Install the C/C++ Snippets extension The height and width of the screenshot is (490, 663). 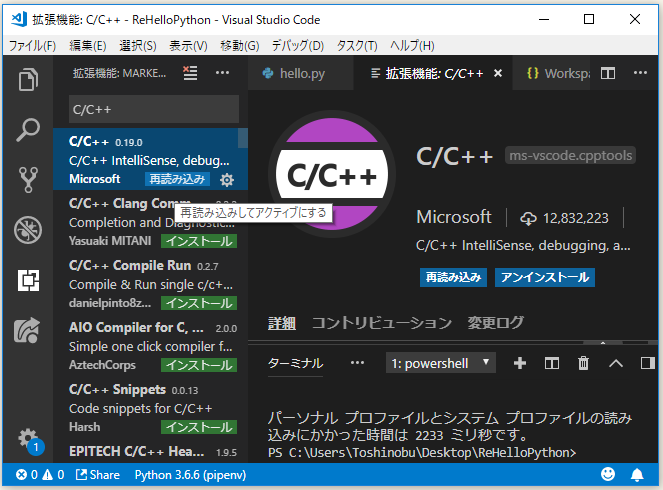click(x=199, y=427)
